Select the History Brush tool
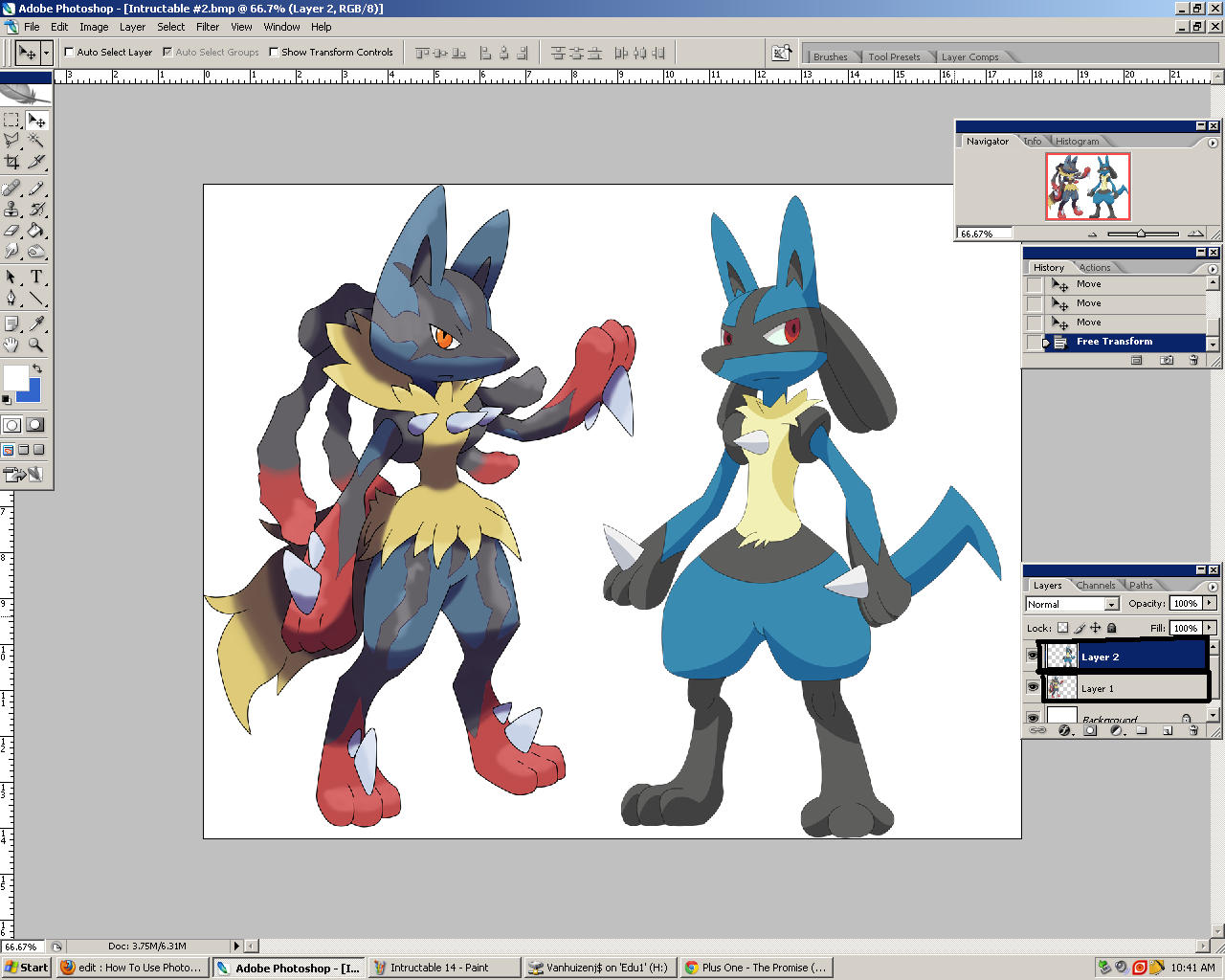This screenshot has height=980, width=1225. point(36,209)
